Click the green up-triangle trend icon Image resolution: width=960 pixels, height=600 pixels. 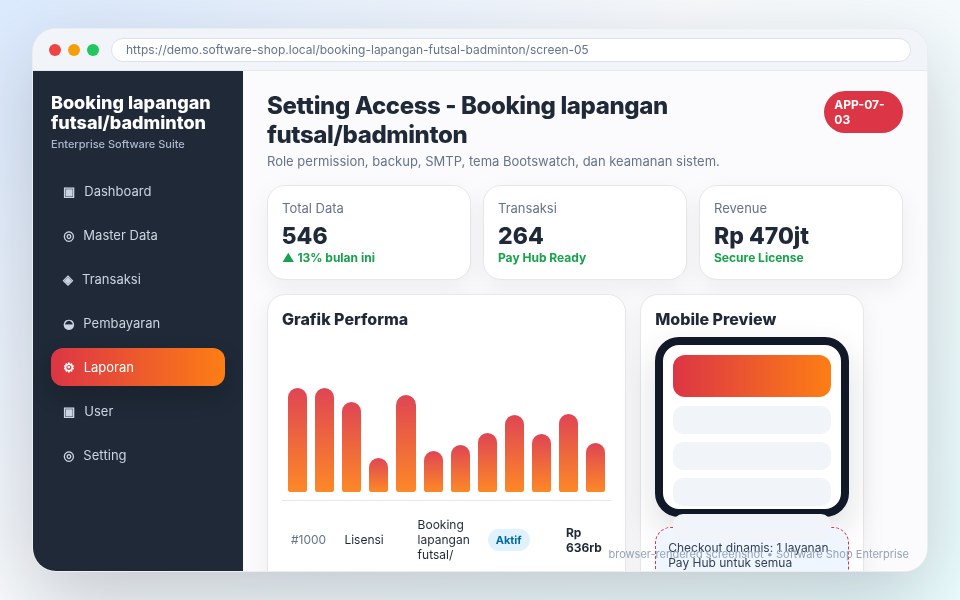[x=288, y=258]
